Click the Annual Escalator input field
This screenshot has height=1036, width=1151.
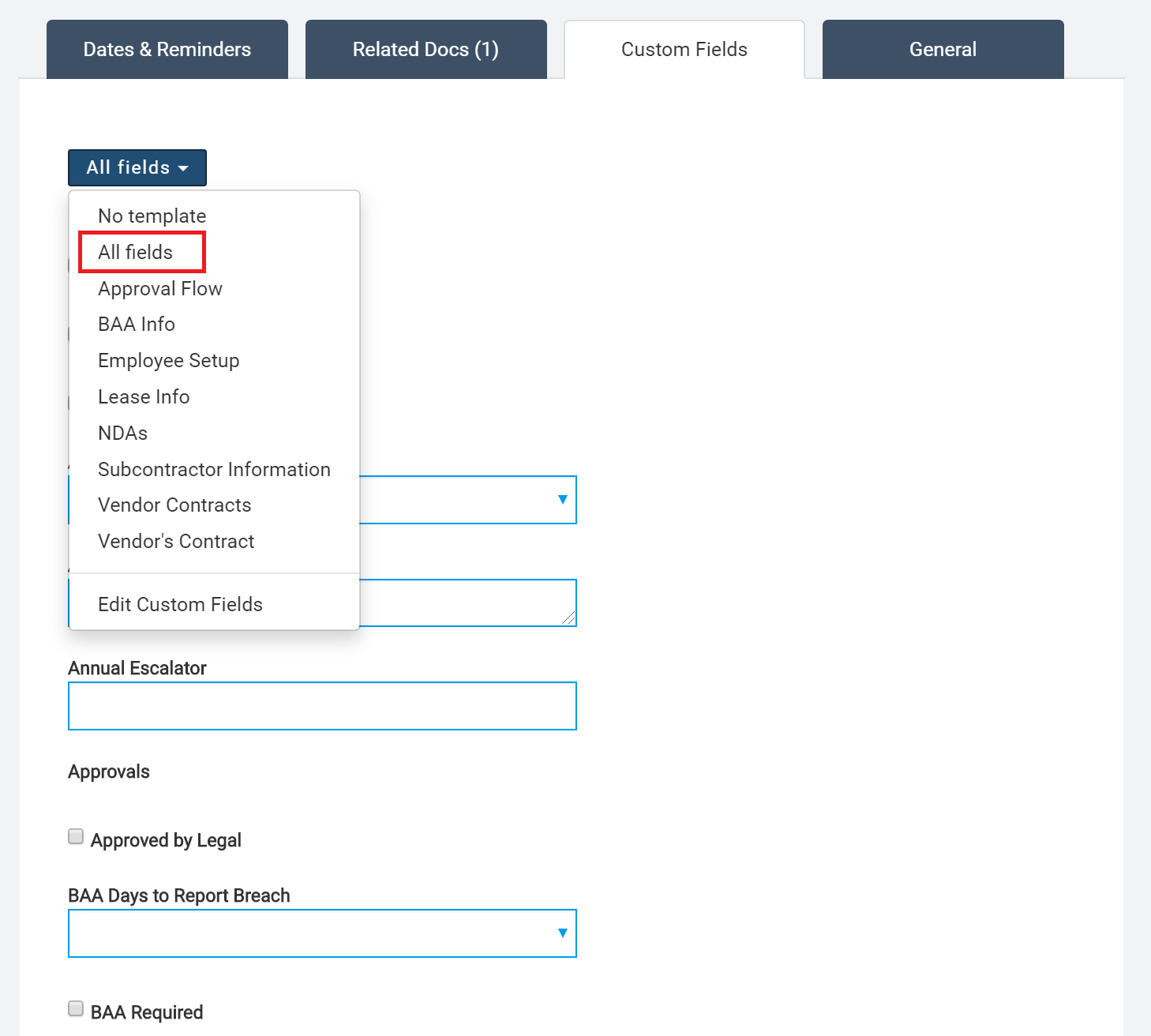322,706
